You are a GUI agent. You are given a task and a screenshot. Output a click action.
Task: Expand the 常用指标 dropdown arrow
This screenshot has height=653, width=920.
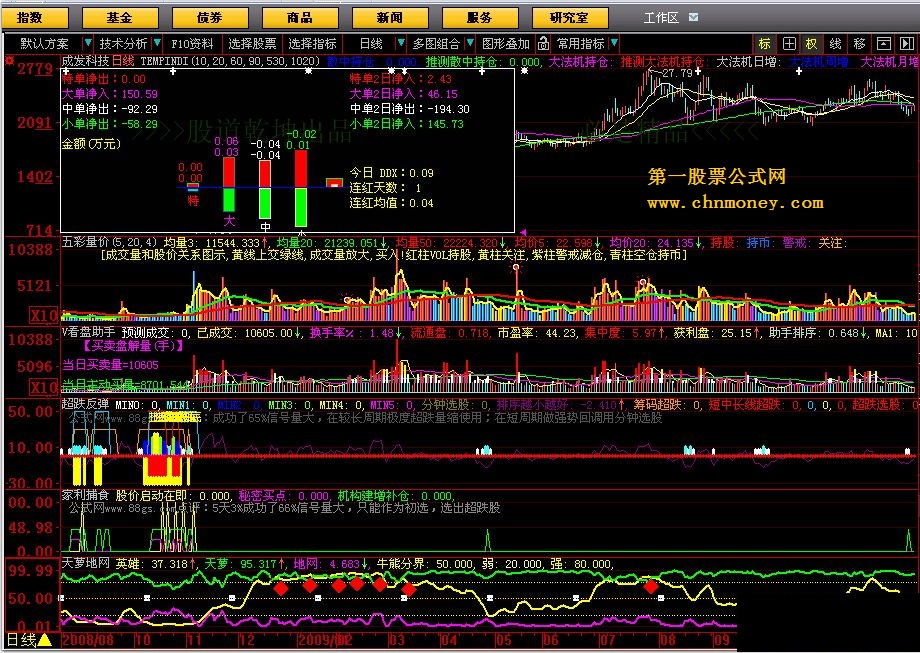(x=614, y=43)
